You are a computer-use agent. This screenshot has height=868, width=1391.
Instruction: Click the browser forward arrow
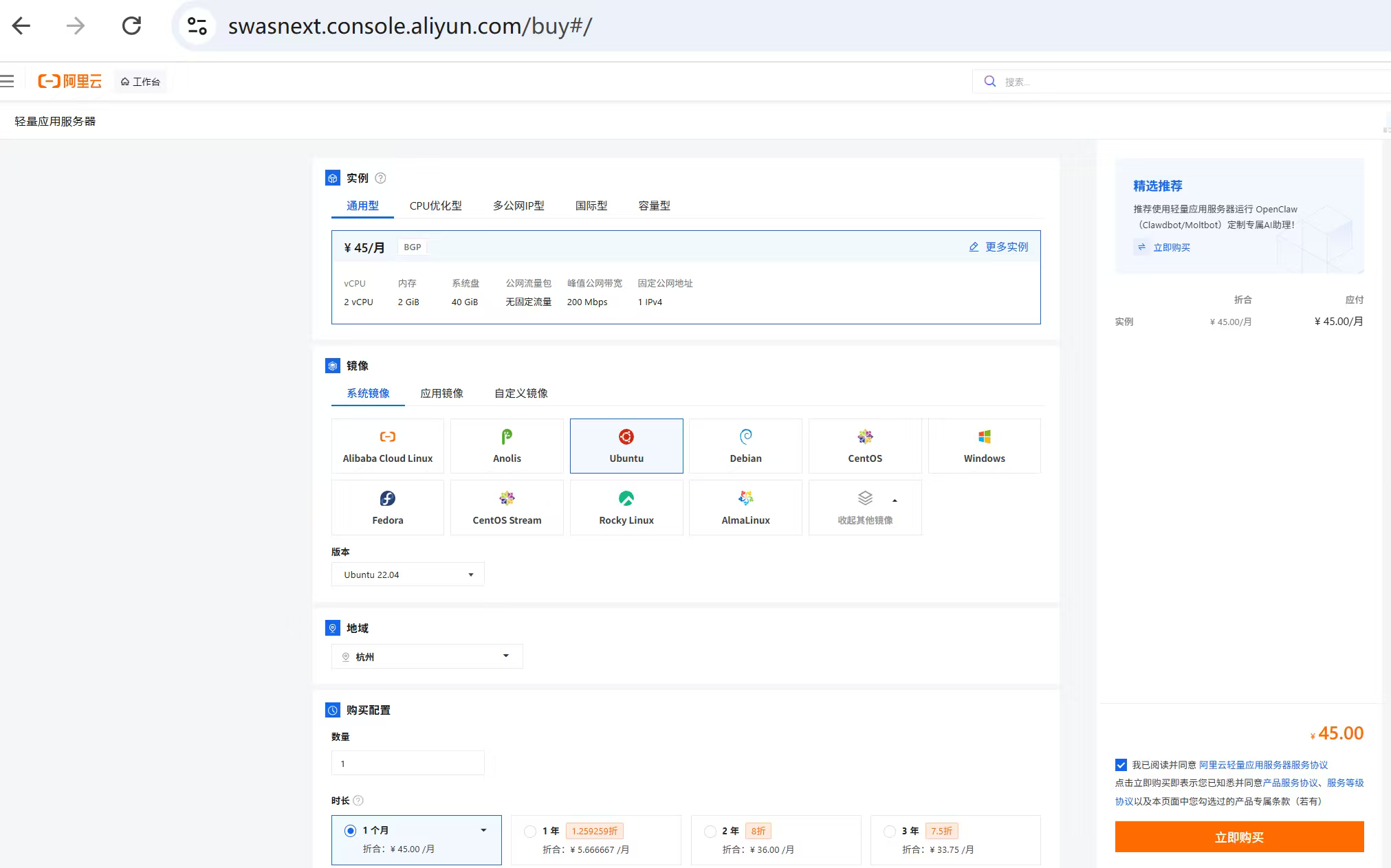[x=76, y=26]
